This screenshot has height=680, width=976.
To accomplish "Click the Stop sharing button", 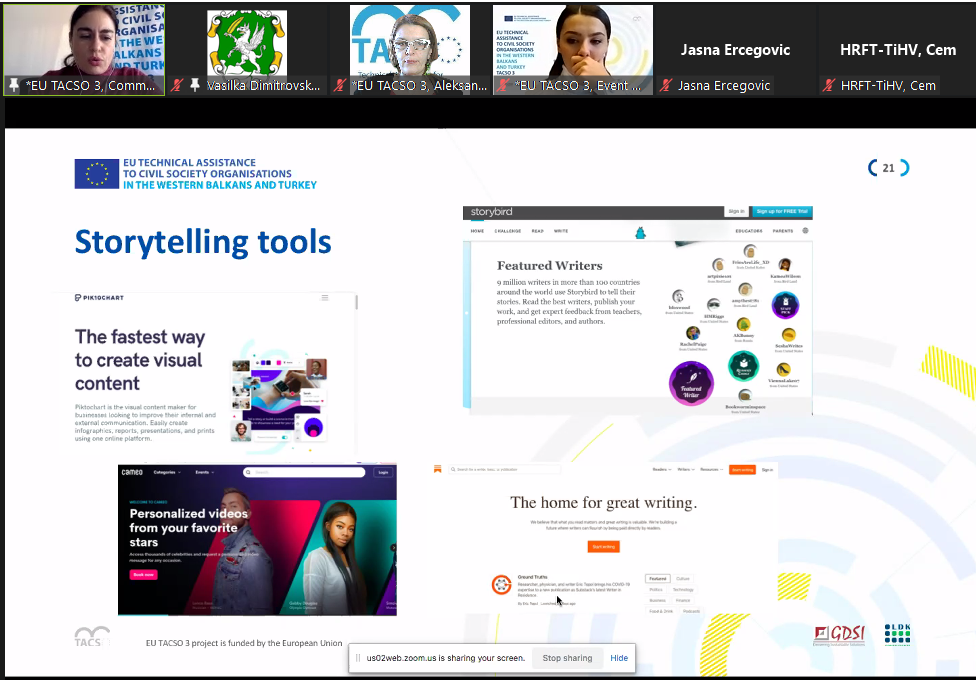I will pyautogui.click(x=567, y=658).
